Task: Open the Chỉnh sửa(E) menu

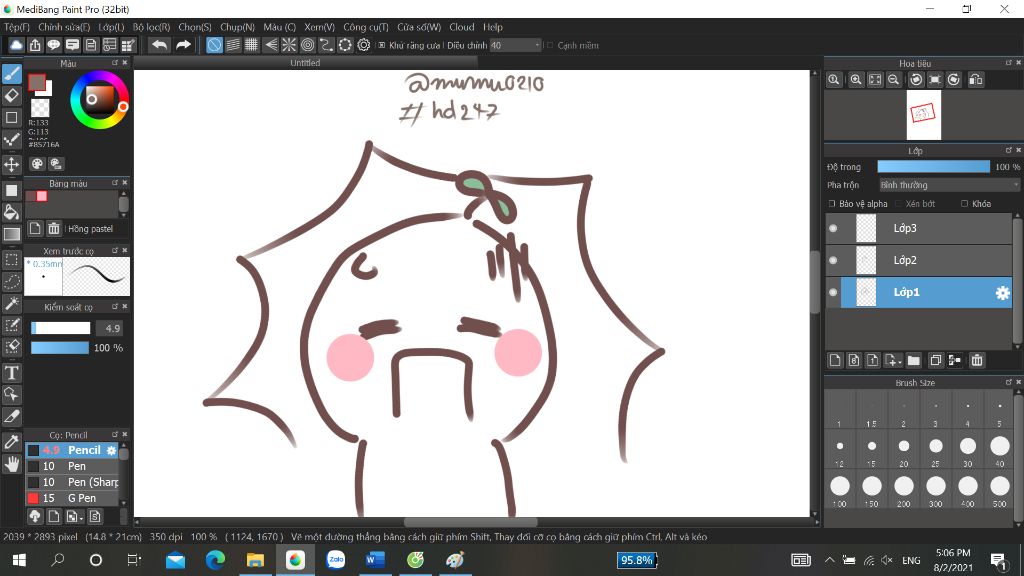Action: pyautogui.click(x=64, y=27)
